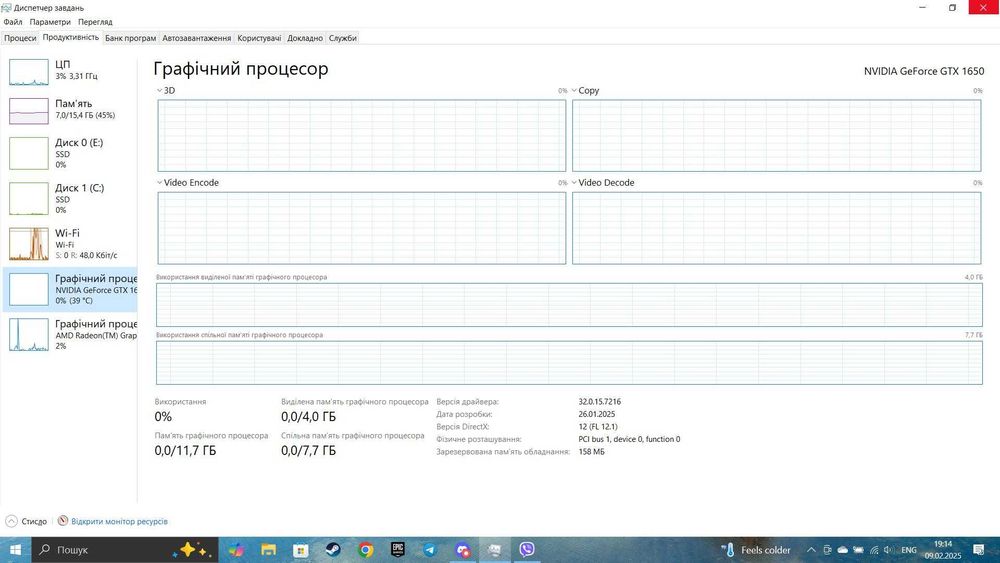
Task: Launch Epic Games Launcher from taskbar
Action: click(x=398, y=550)
